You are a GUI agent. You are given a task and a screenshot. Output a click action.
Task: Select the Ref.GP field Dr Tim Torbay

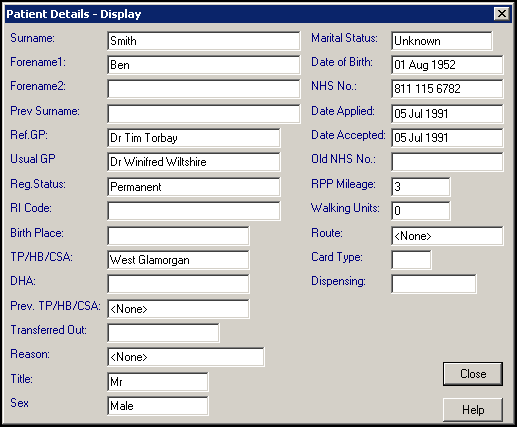coord(194,138)
